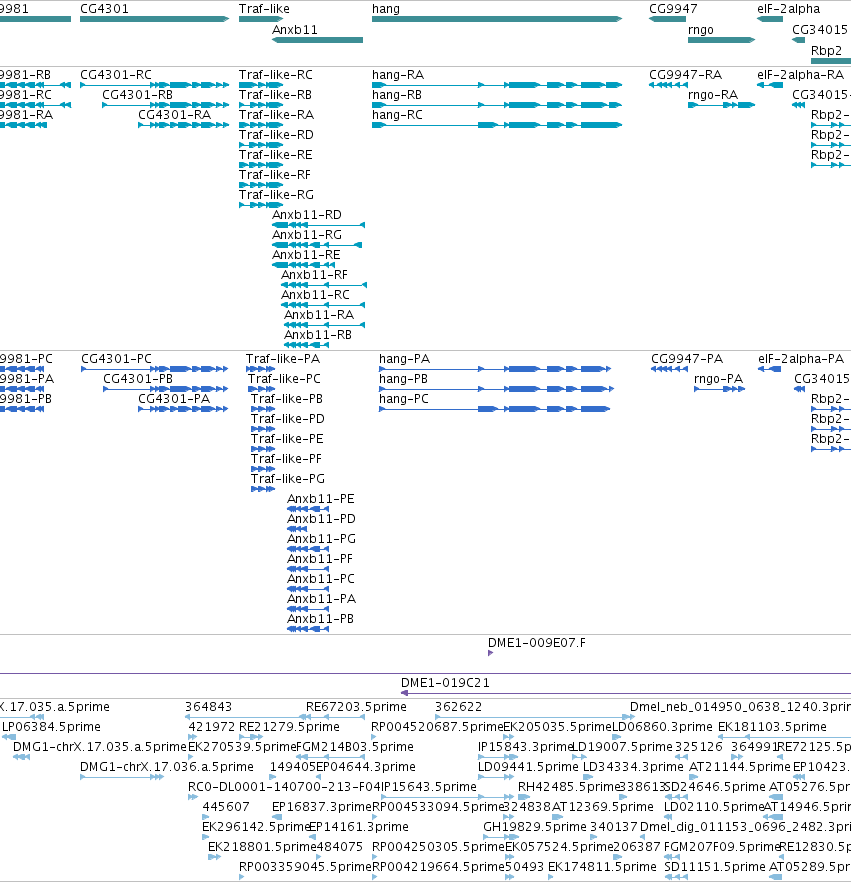The image size is (851, 882).
Task: Select the EK174811.5prime EST label
Action: point(602,867)
